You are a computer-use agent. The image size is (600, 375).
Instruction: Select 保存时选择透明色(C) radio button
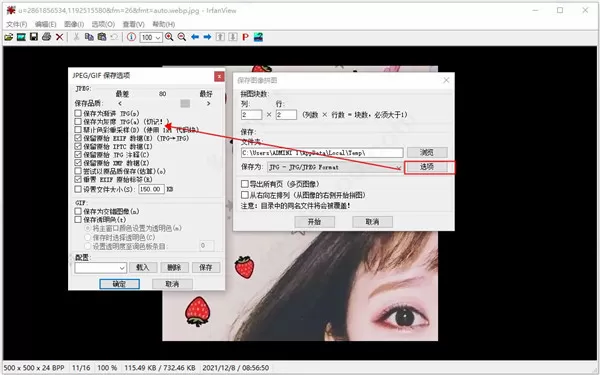pos(88,237)
